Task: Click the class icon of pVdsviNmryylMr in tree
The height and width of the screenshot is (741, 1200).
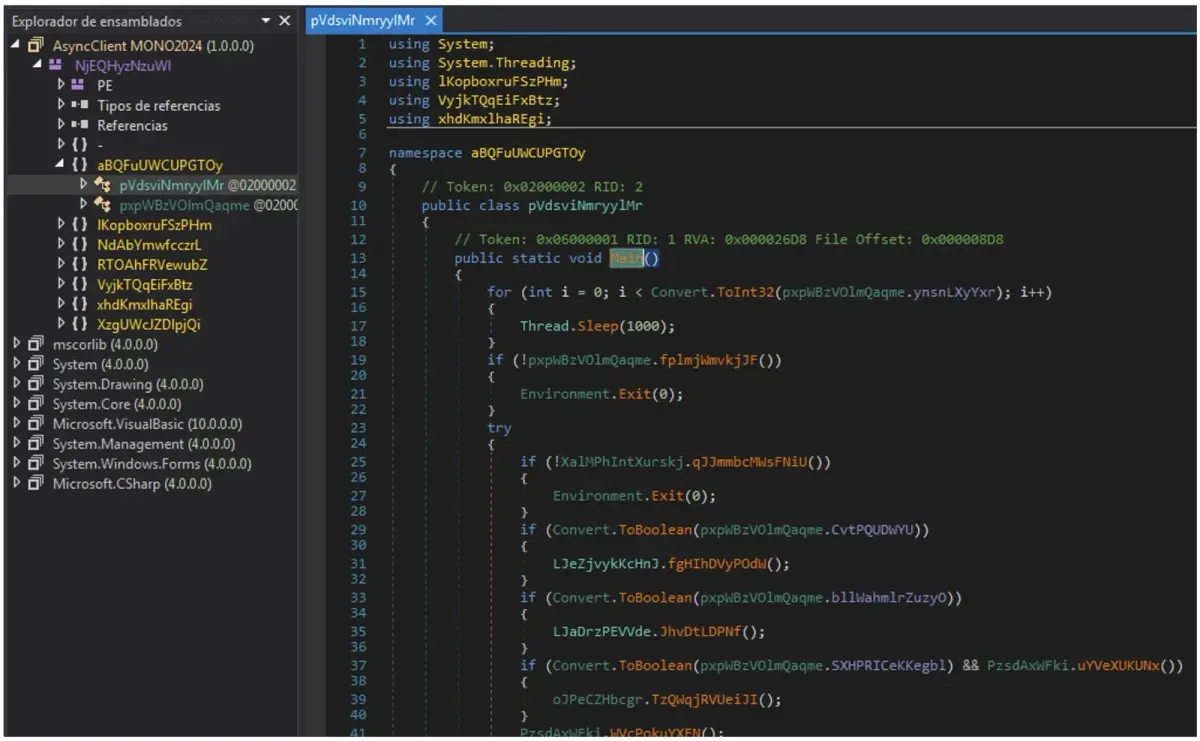Action: [x=102, y=185]
